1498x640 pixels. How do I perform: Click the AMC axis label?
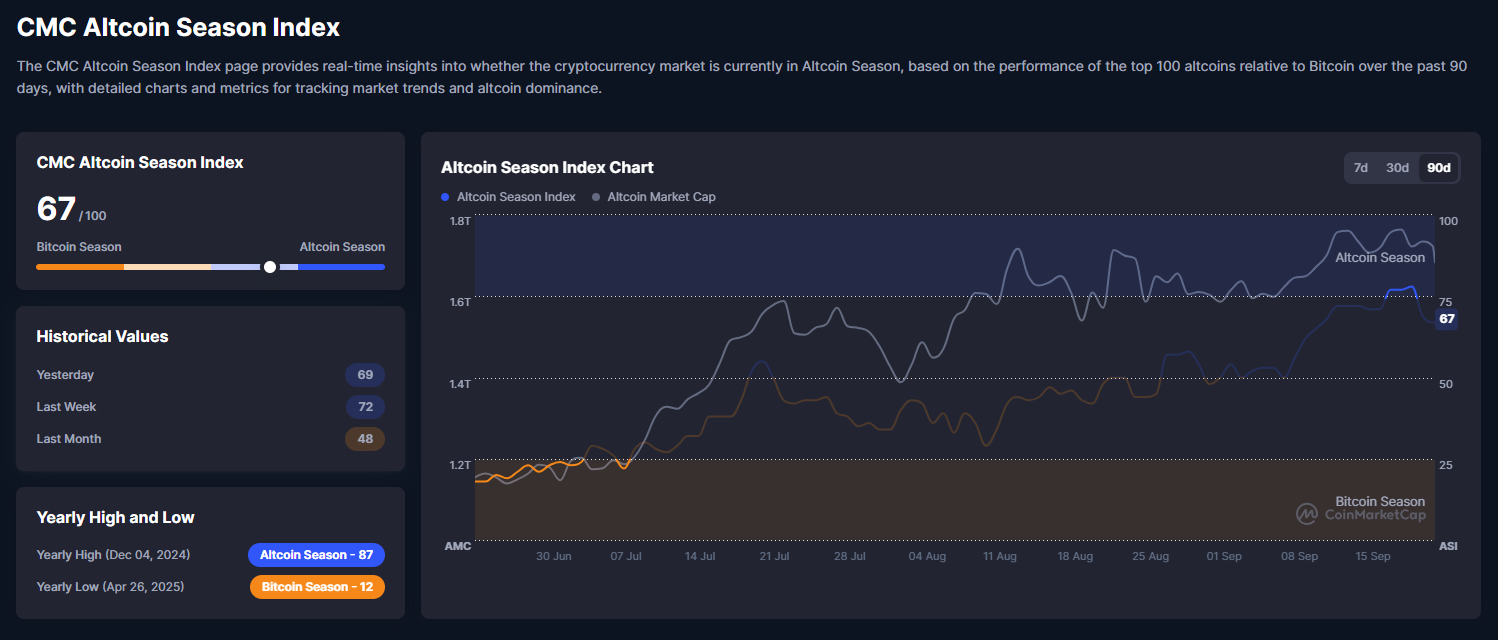pos(457,546)
